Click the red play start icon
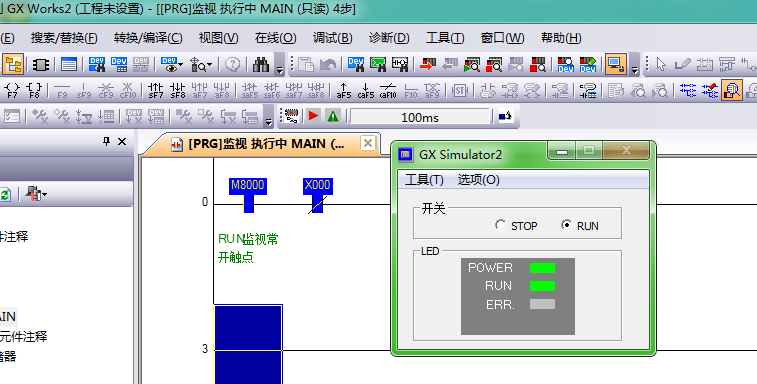757x384 pixels. tap(313, 116)
